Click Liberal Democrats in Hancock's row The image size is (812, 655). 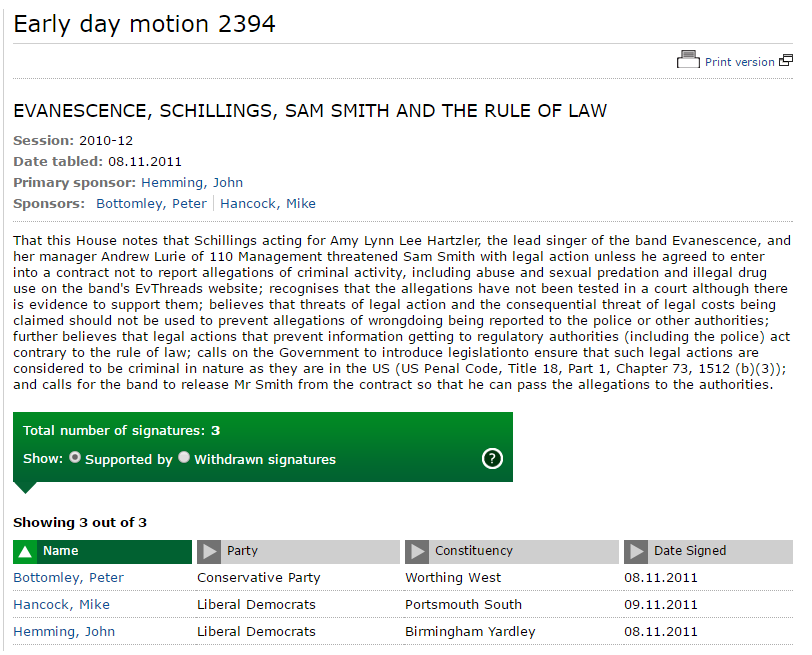pos(256,605)
